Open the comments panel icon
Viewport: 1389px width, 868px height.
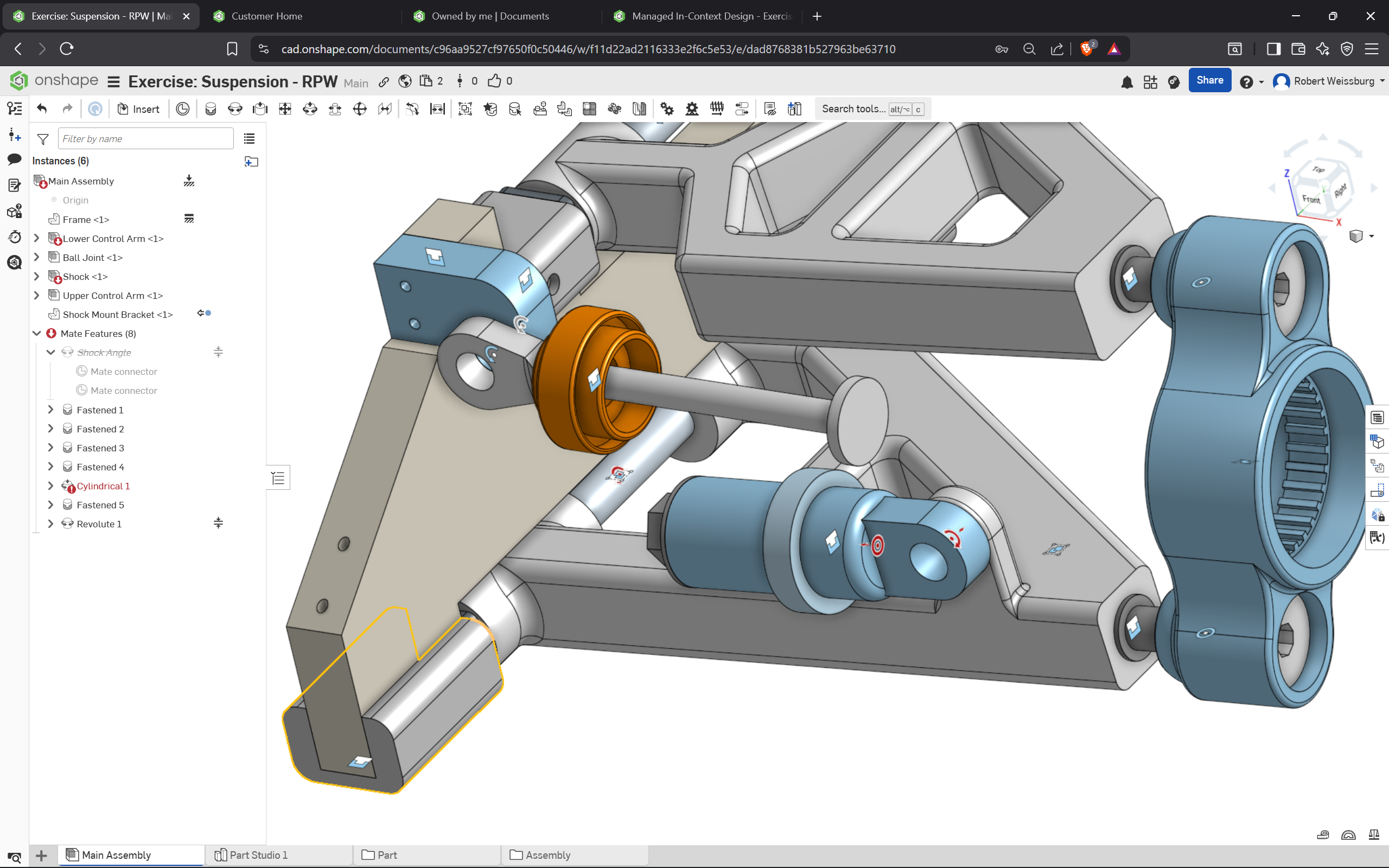pyautogui.click(x=14, y=159)
